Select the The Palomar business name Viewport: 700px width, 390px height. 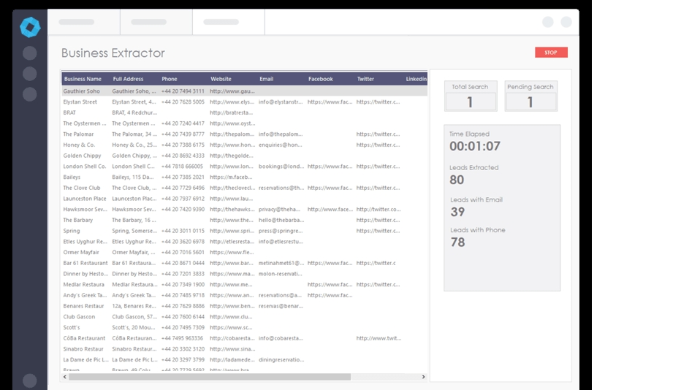coord(79,134)
